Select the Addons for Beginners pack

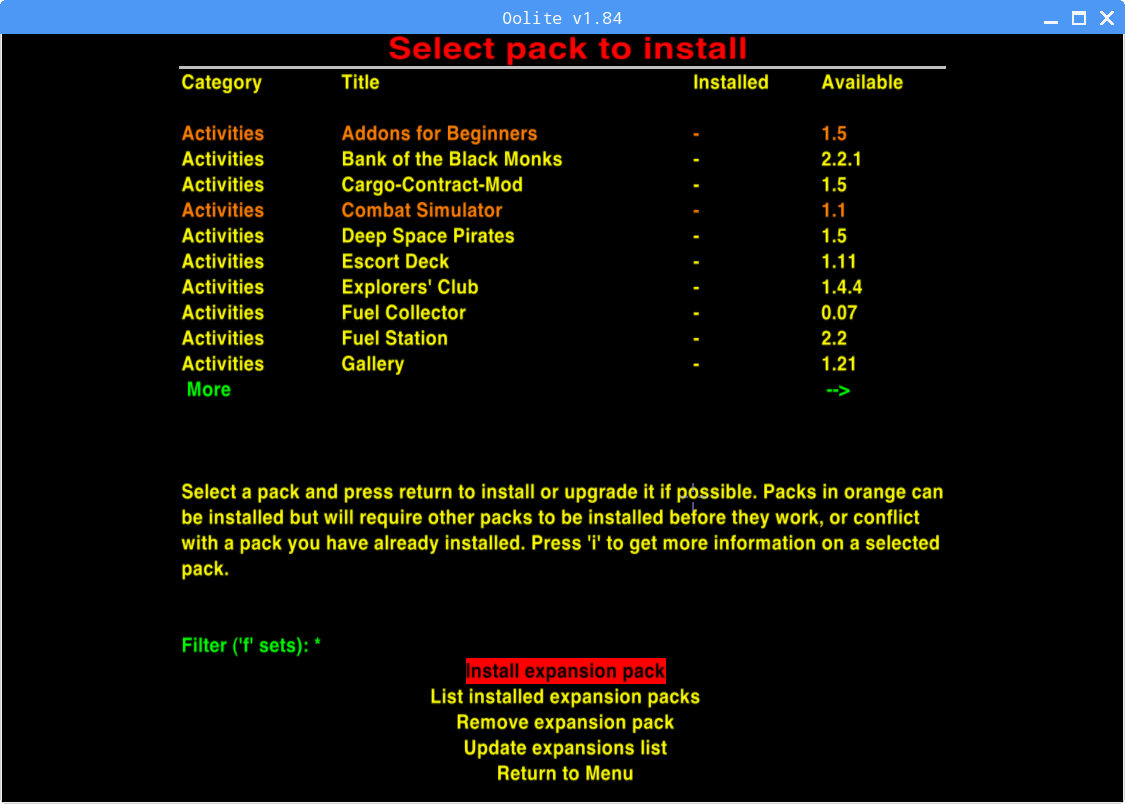pos(439,134)
